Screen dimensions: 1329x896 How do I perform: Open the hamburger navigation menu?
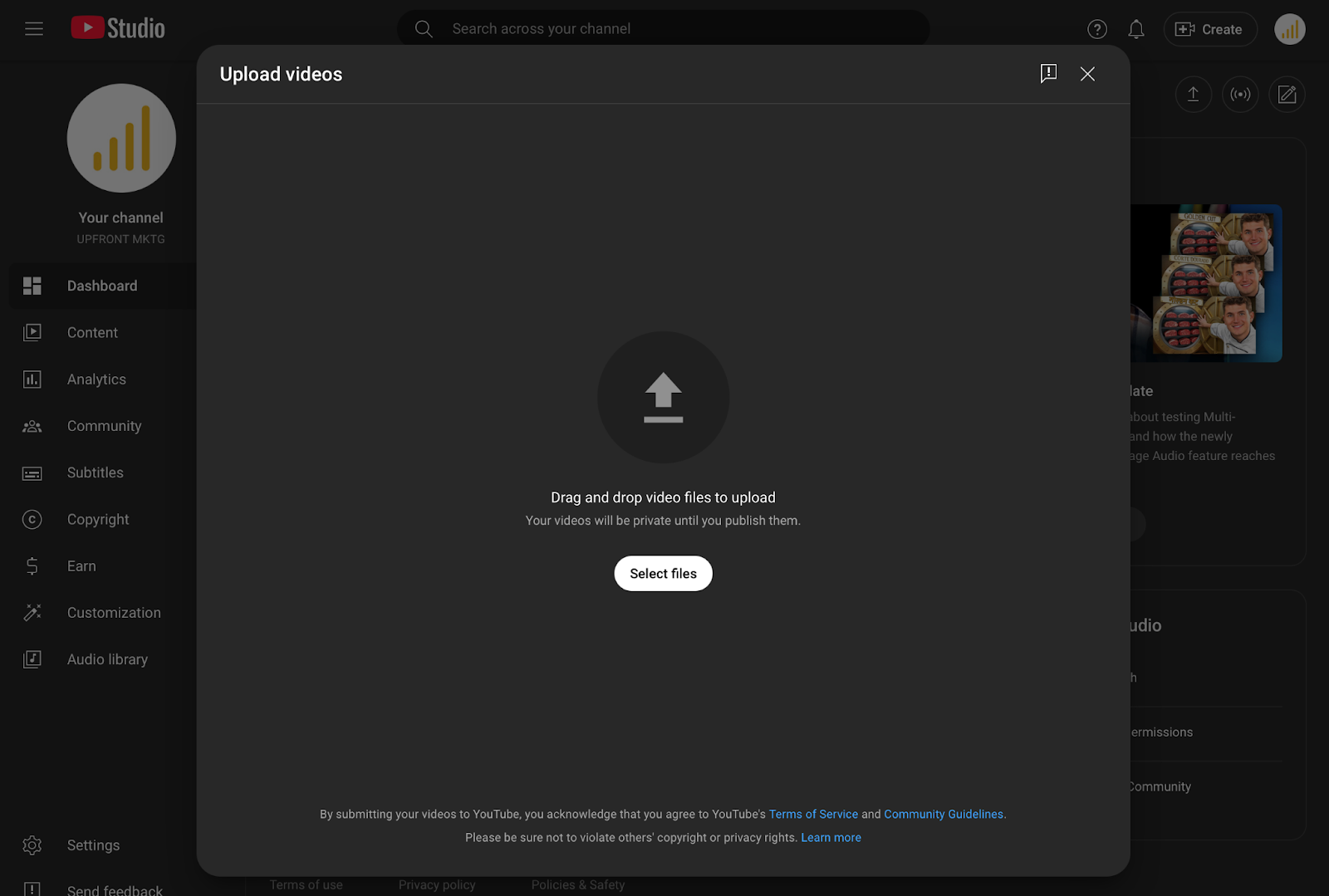coord(34,29)
